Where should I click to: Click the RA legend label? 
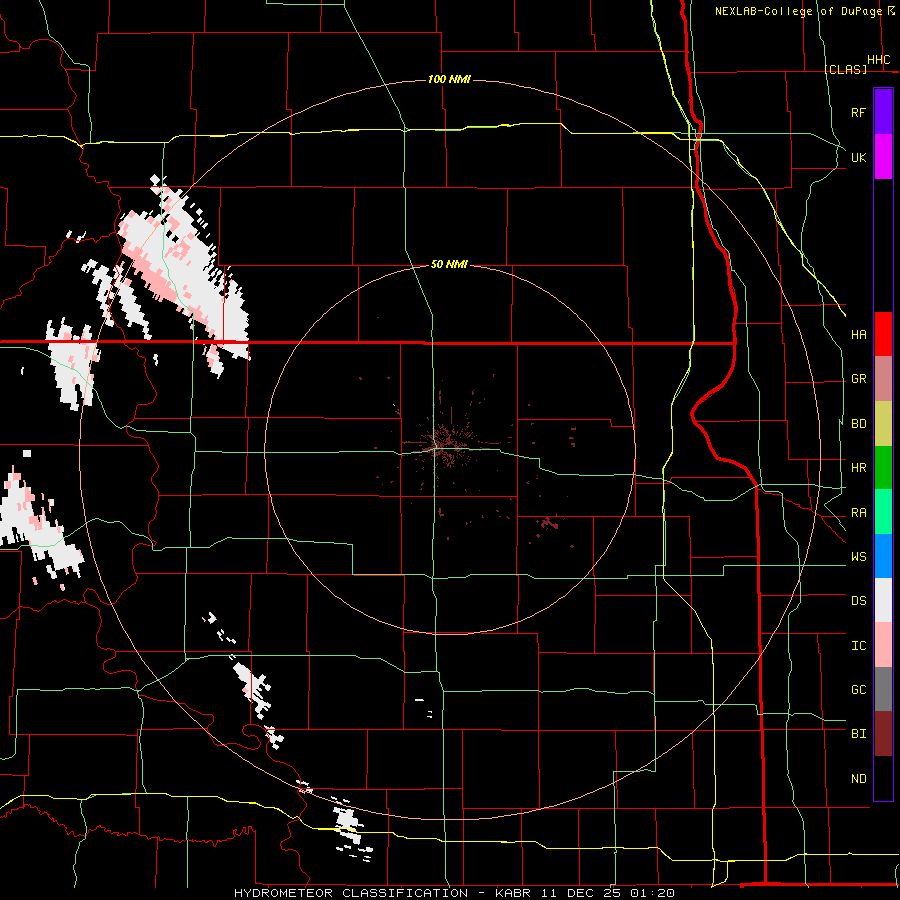[859, 513]
